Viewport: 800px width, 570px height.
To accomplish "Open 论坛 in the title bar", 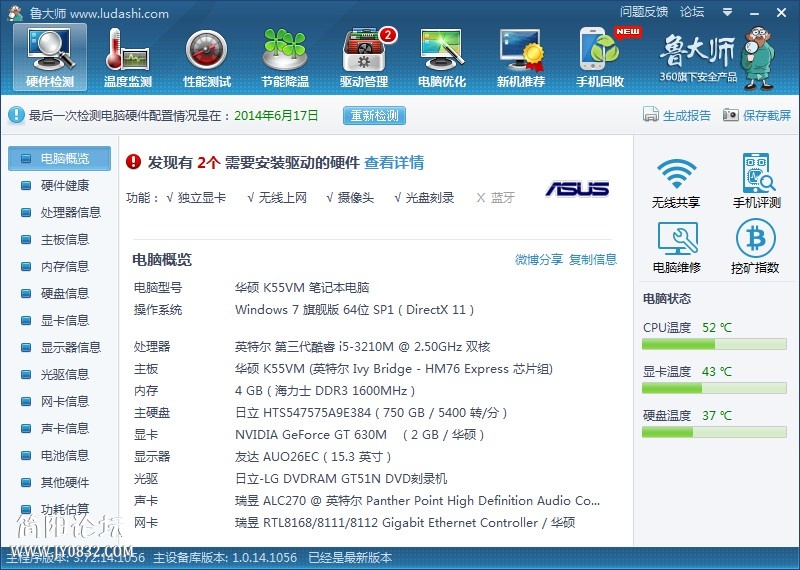I will tap(692, 12).
